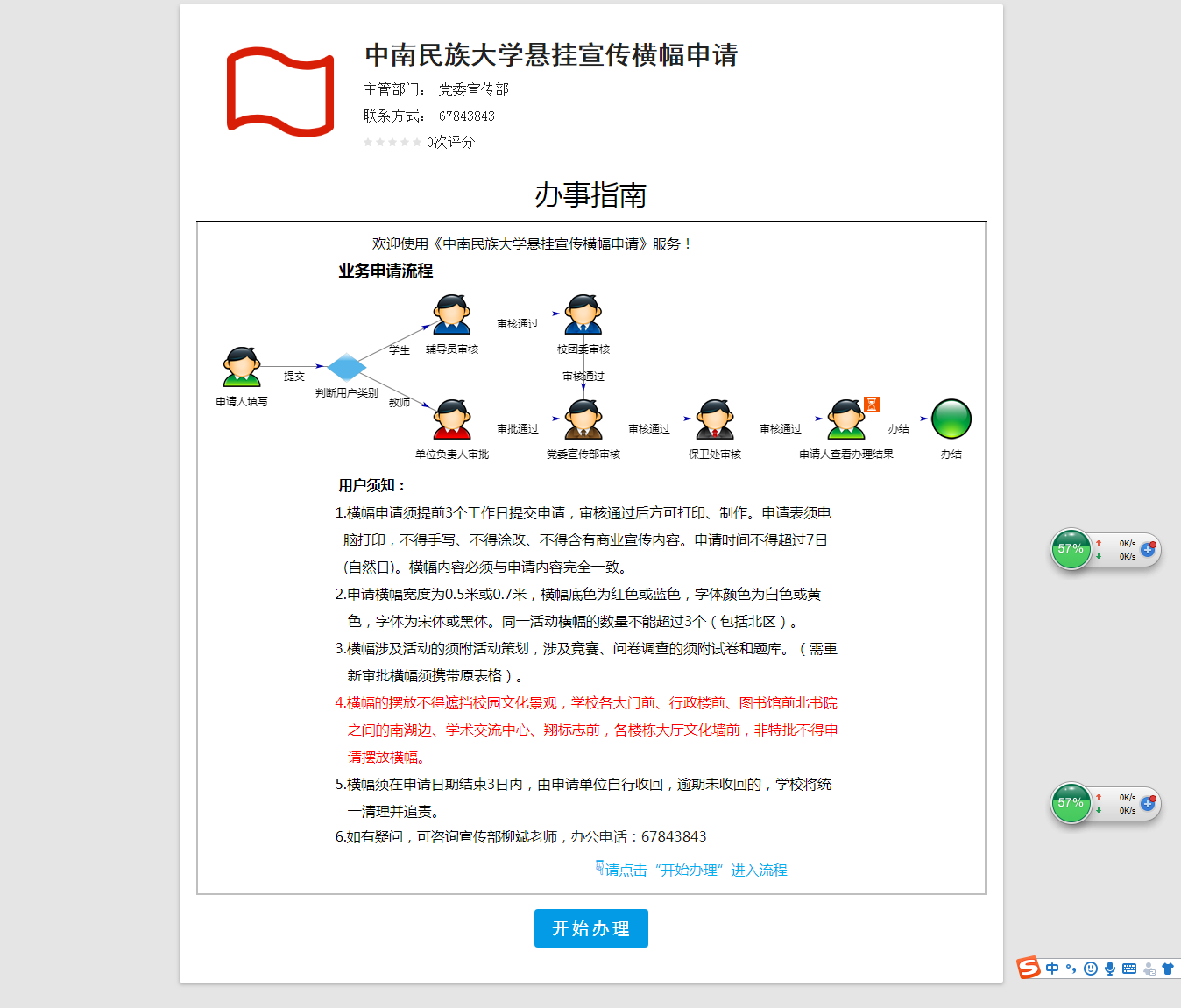Click the 联系方式 label

(394, 116)
